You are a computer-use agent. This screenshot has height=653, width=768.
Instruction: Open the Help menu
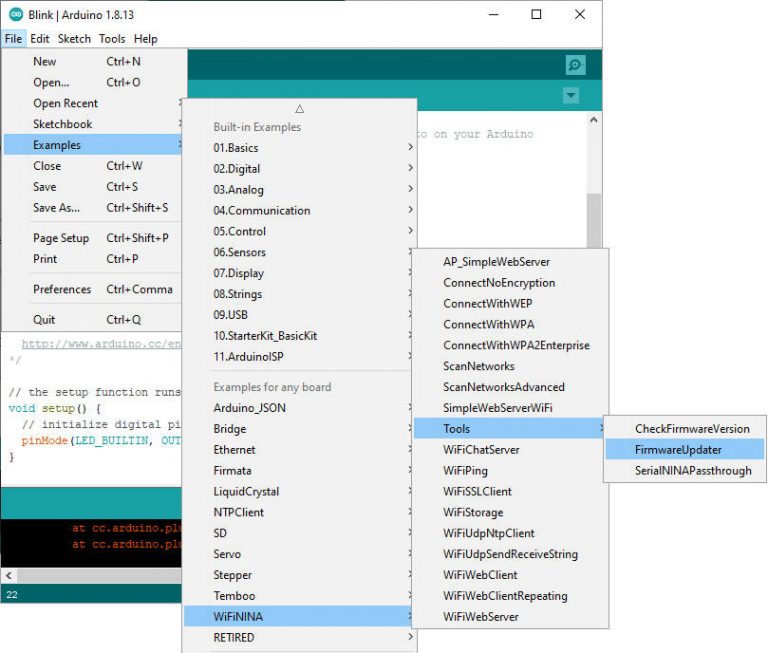pyautogui.click(x=145, y=39)
